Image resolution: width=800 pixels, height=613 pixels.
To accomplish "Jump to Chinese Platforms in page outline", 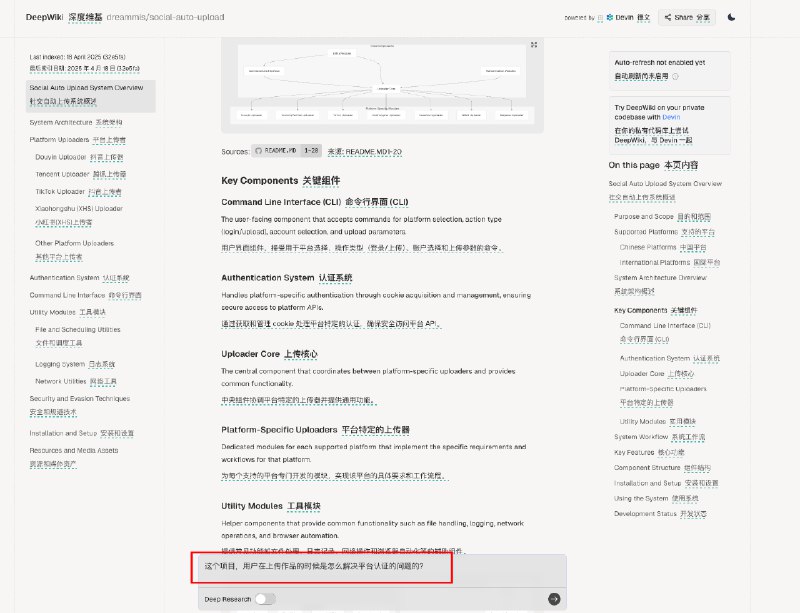I will click(x=663, y=248).
